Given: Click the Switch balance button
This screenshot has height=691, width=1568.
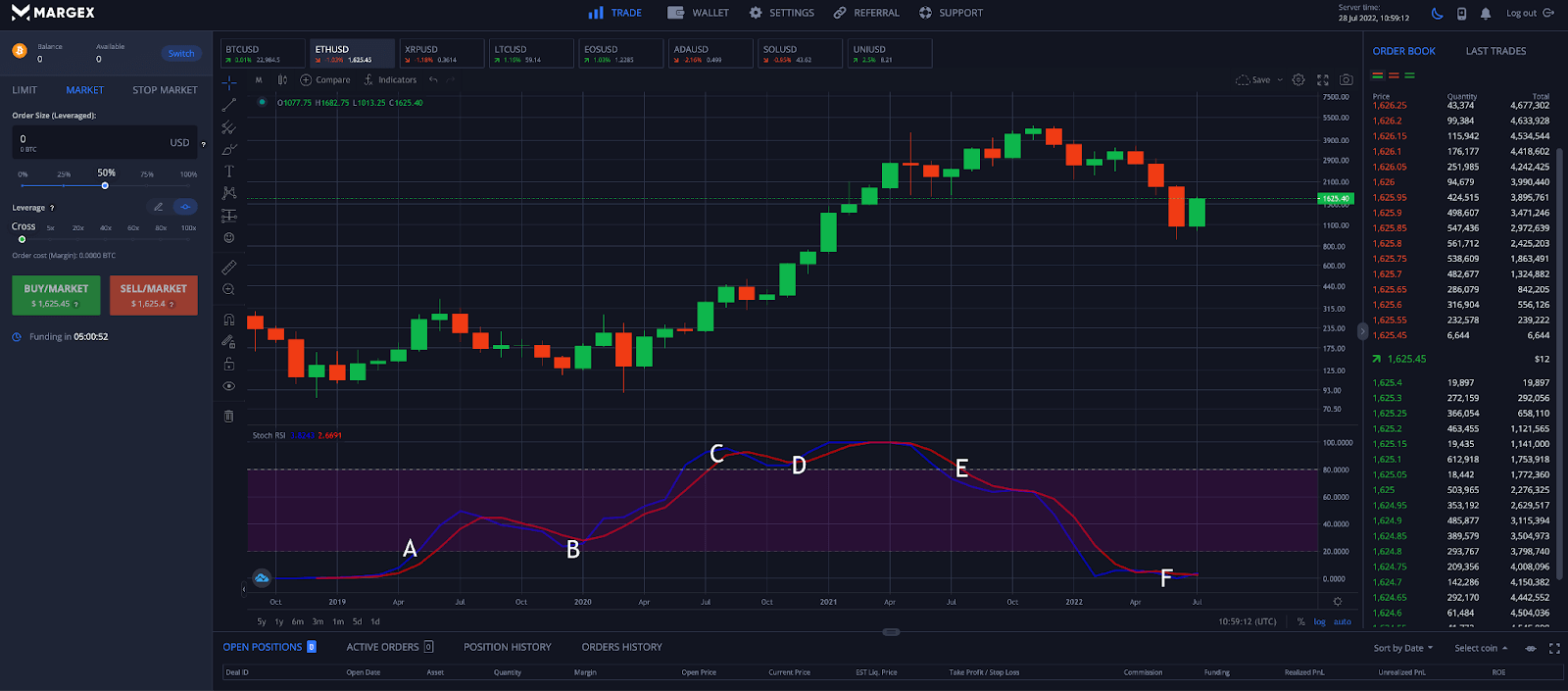Looking at the screenshot, I should coord(181,54).
